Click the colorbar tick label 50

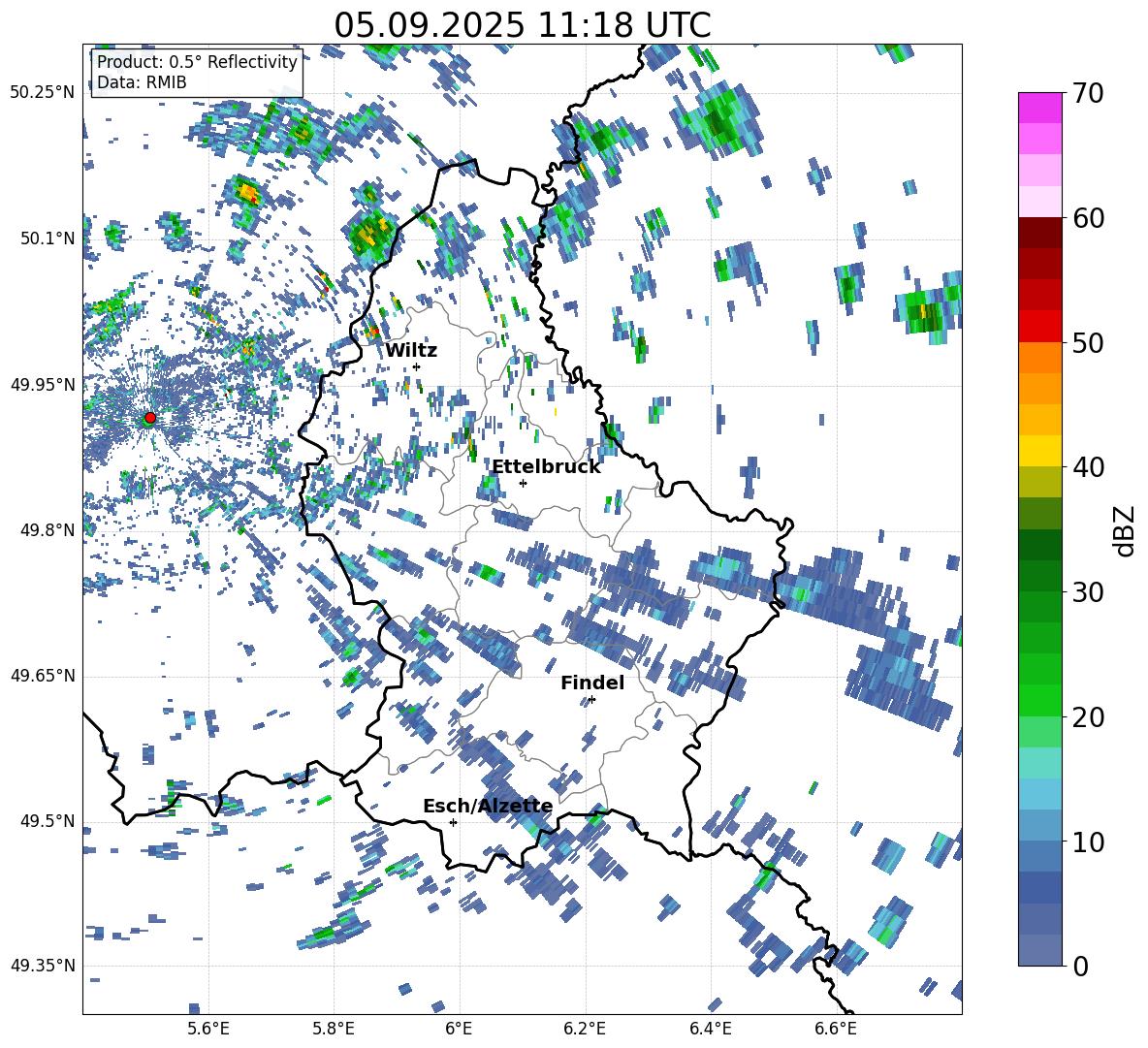1088,342
